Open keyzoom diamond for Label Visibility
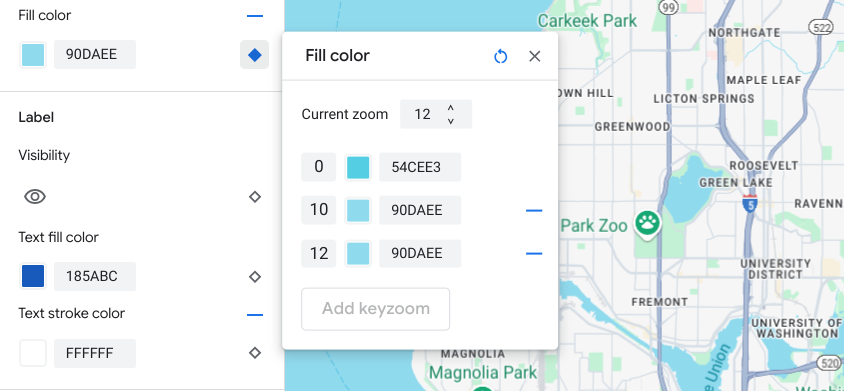844x391 pixels. point(255,197)
